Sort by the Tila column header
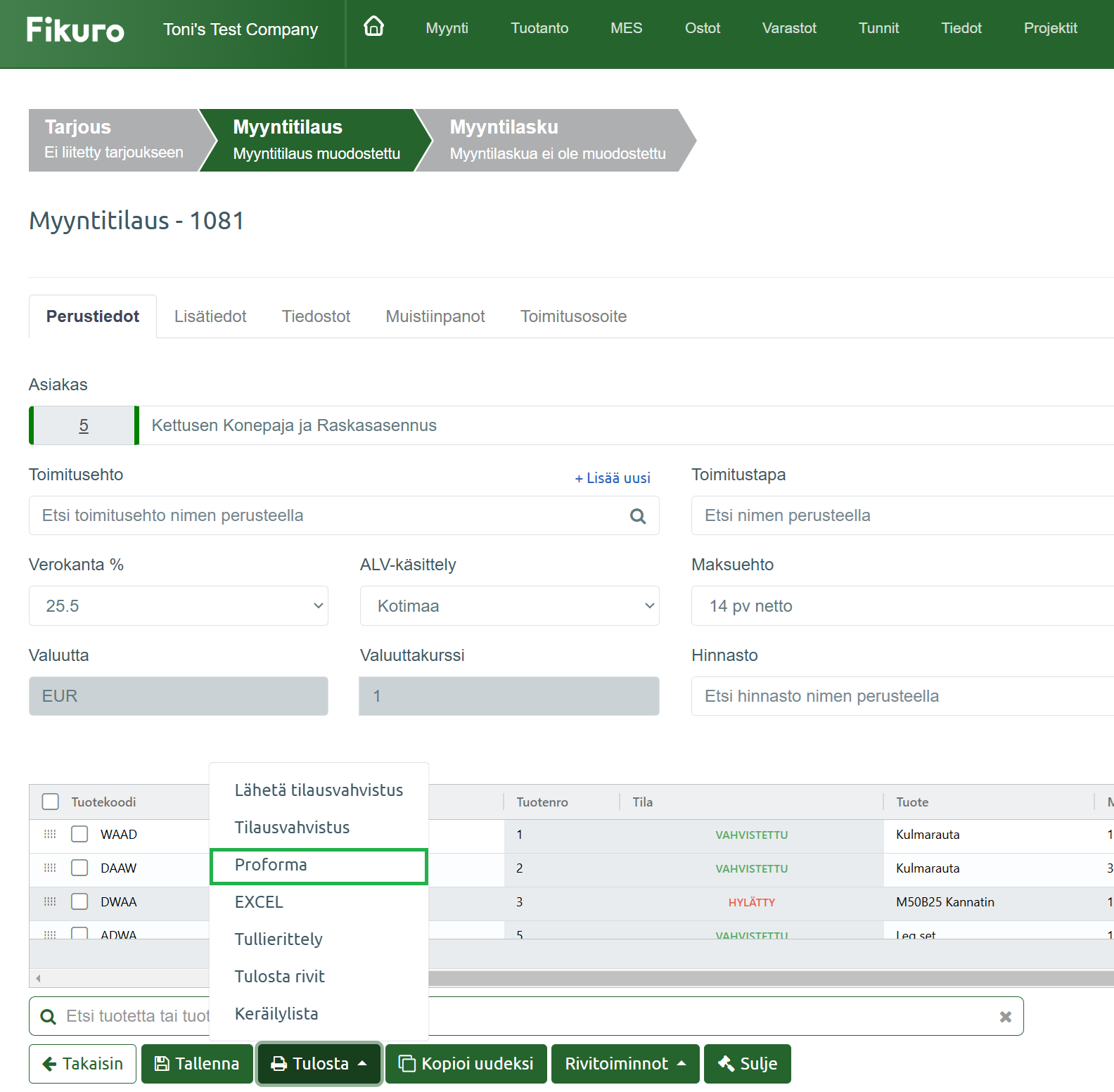The height and width of the screenshot is (1092, 1114). point(643,802)
